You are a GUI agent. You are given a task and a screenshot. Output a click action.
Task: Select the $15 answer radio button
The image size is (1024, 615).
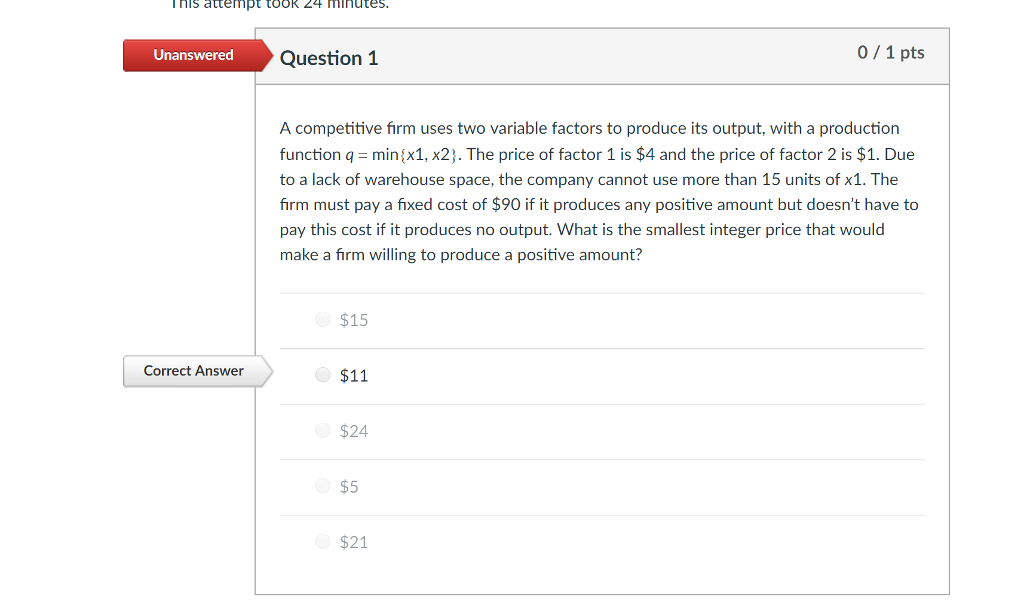(323, 319)
